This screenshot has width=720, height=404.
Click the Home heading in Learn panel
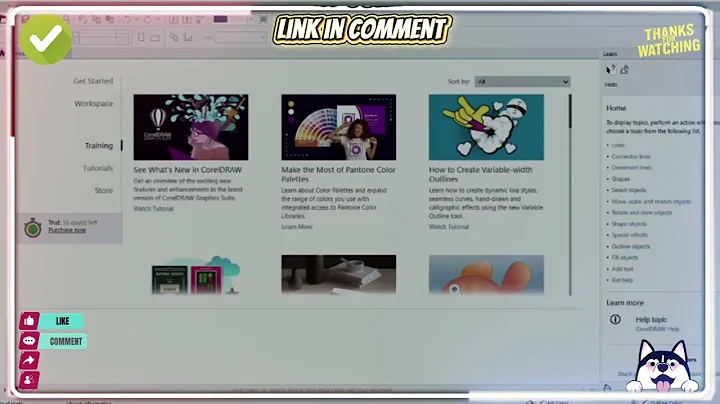click(x=616, y=108)
